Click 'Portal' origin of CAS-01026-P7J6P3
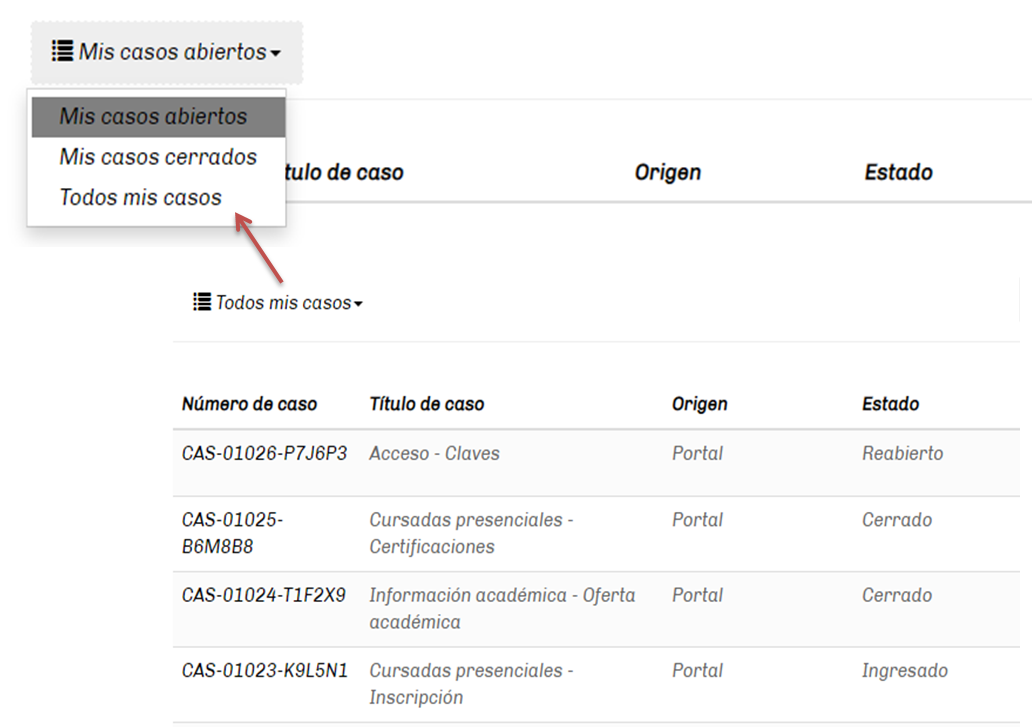 697,453
